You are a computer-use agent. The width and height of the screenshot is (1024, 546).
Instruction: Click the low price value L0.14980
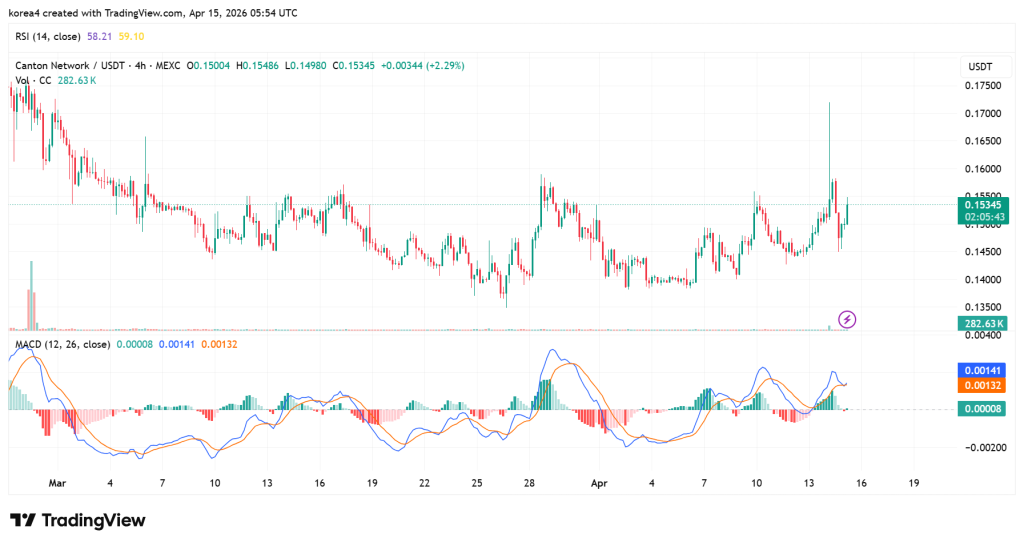point(306,66)
